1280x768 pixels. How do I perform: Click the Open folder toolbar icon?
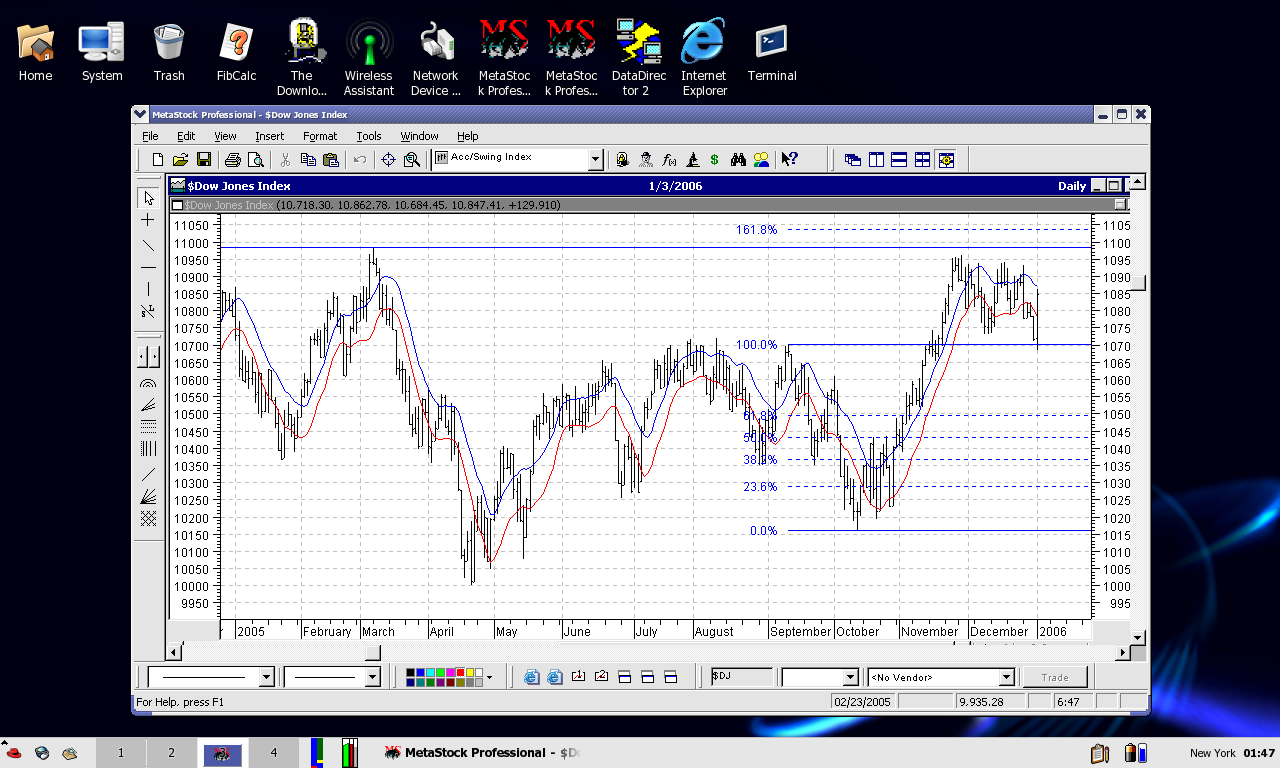tap(180, 159)
